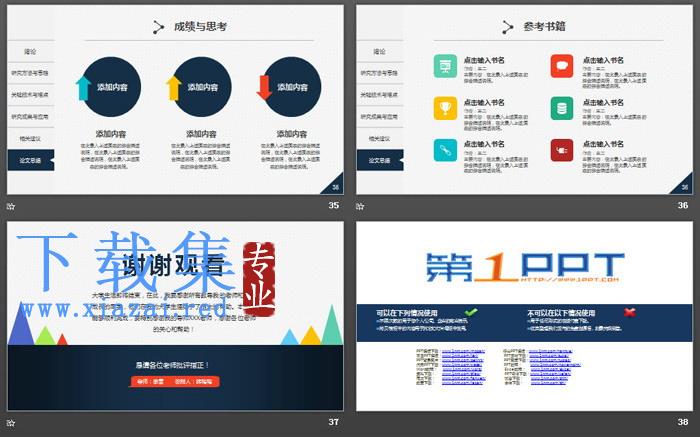Screen dimensions: 700x437
Task: Select the red speech-bubble icon in slide 36
Action: tap(562, 66)
